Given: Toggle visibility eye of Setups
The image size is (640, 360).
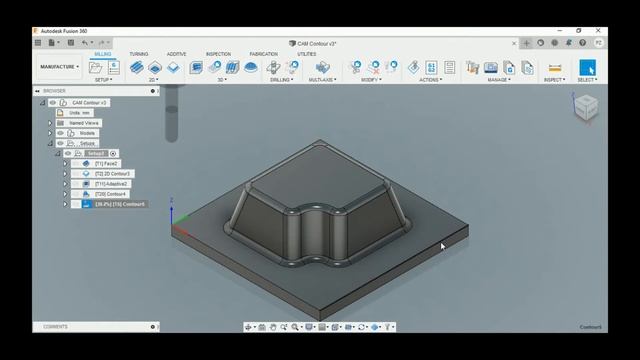Looking at the screenshot, I should tap(60, 143).
